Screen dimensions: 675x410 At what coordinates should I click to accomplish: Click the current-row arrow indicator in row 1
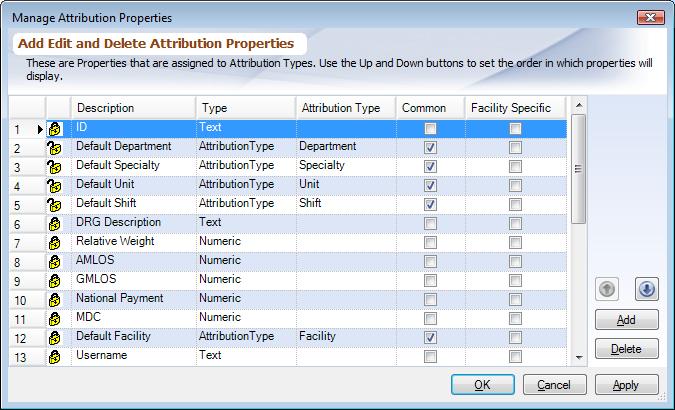coord(40,129)
